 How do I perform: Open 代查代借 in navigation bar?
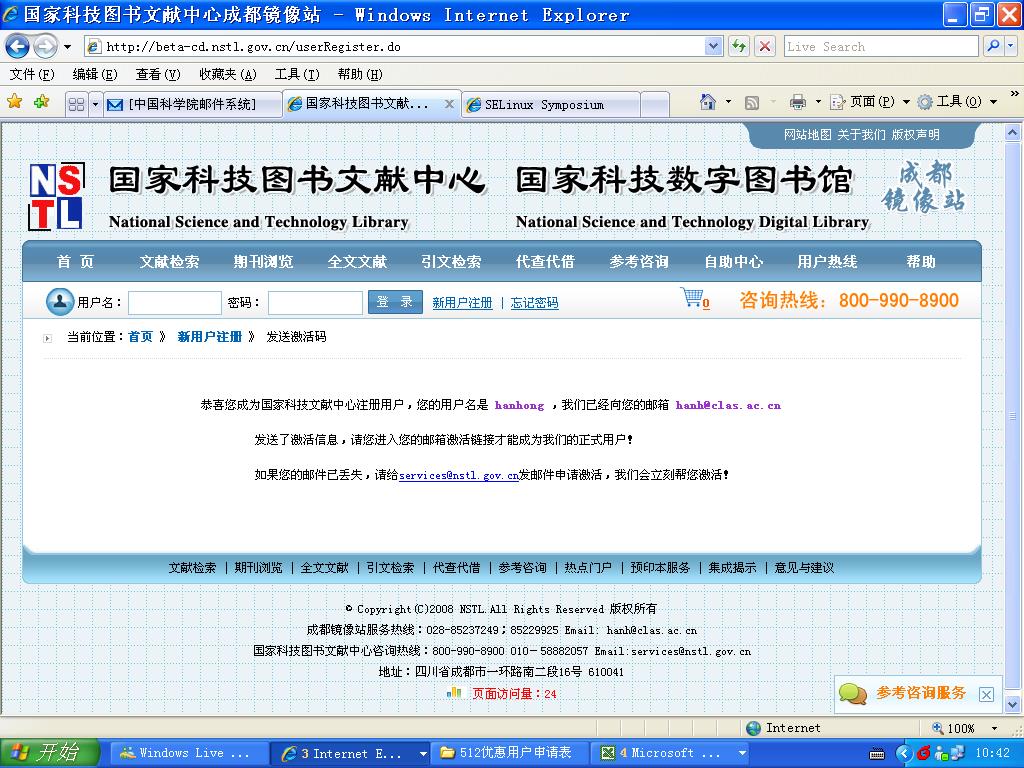(x=545, y=262)
